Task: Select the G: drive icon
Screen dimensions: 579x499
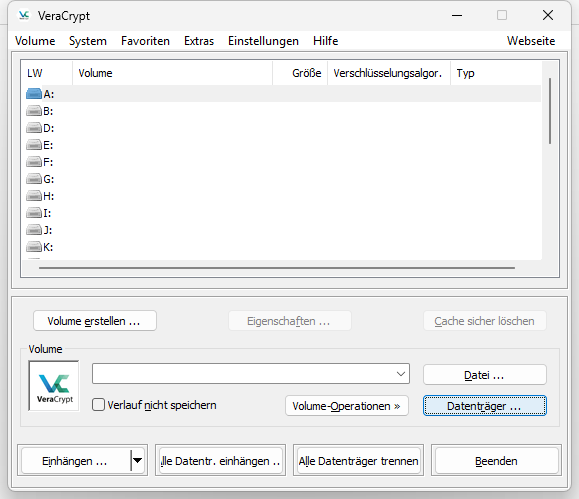Action: click(x=34, y=179)
